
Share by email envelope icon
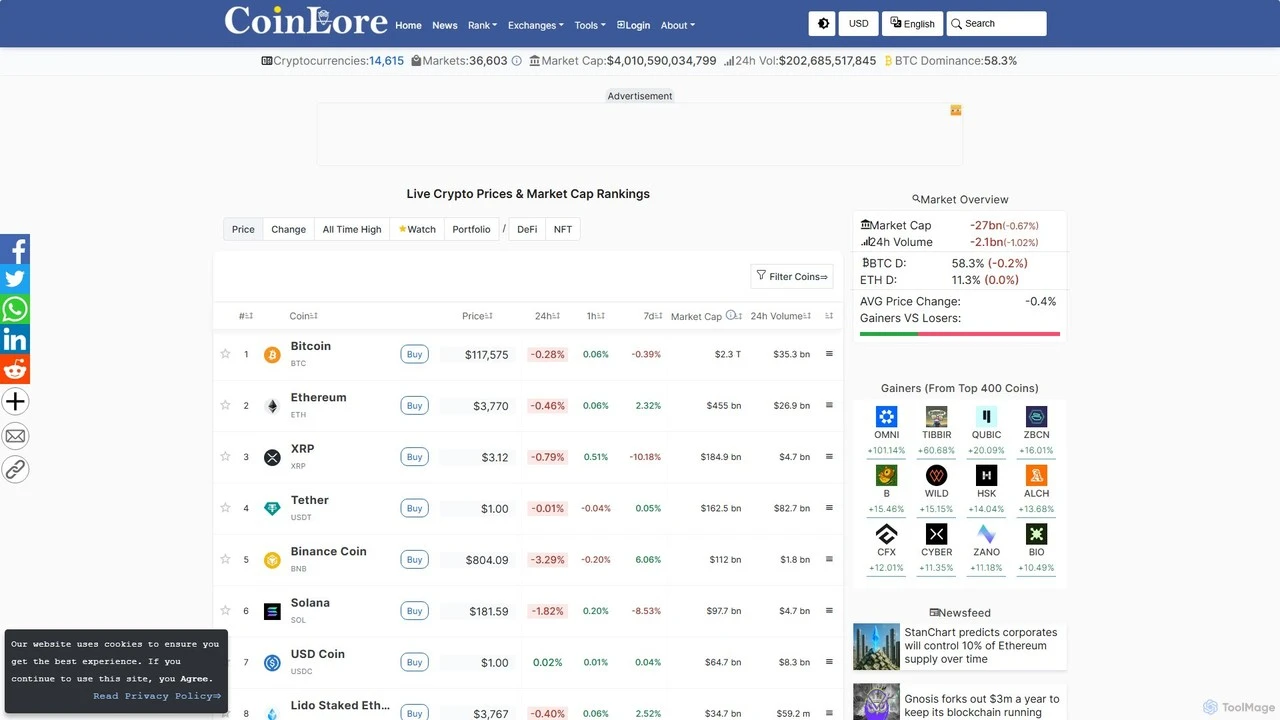click(15, 436)
